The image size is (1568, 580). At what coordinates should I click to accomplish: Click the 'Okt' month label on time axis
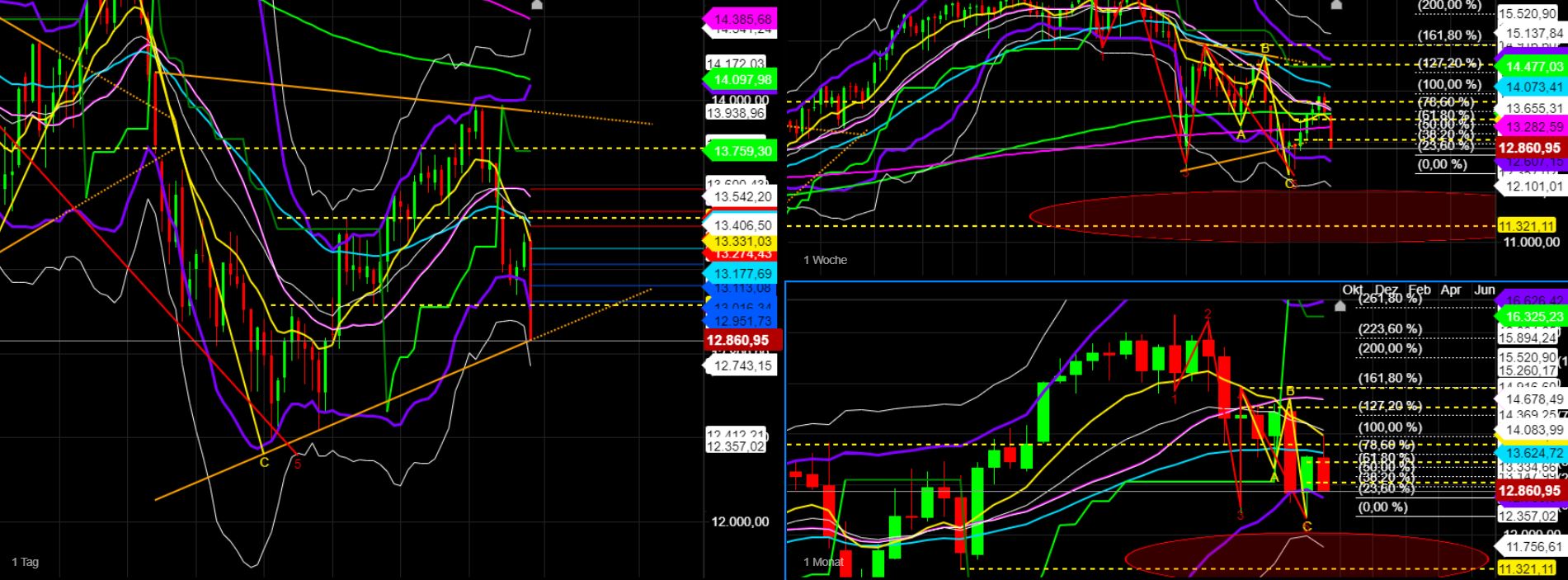point(1353,290)
